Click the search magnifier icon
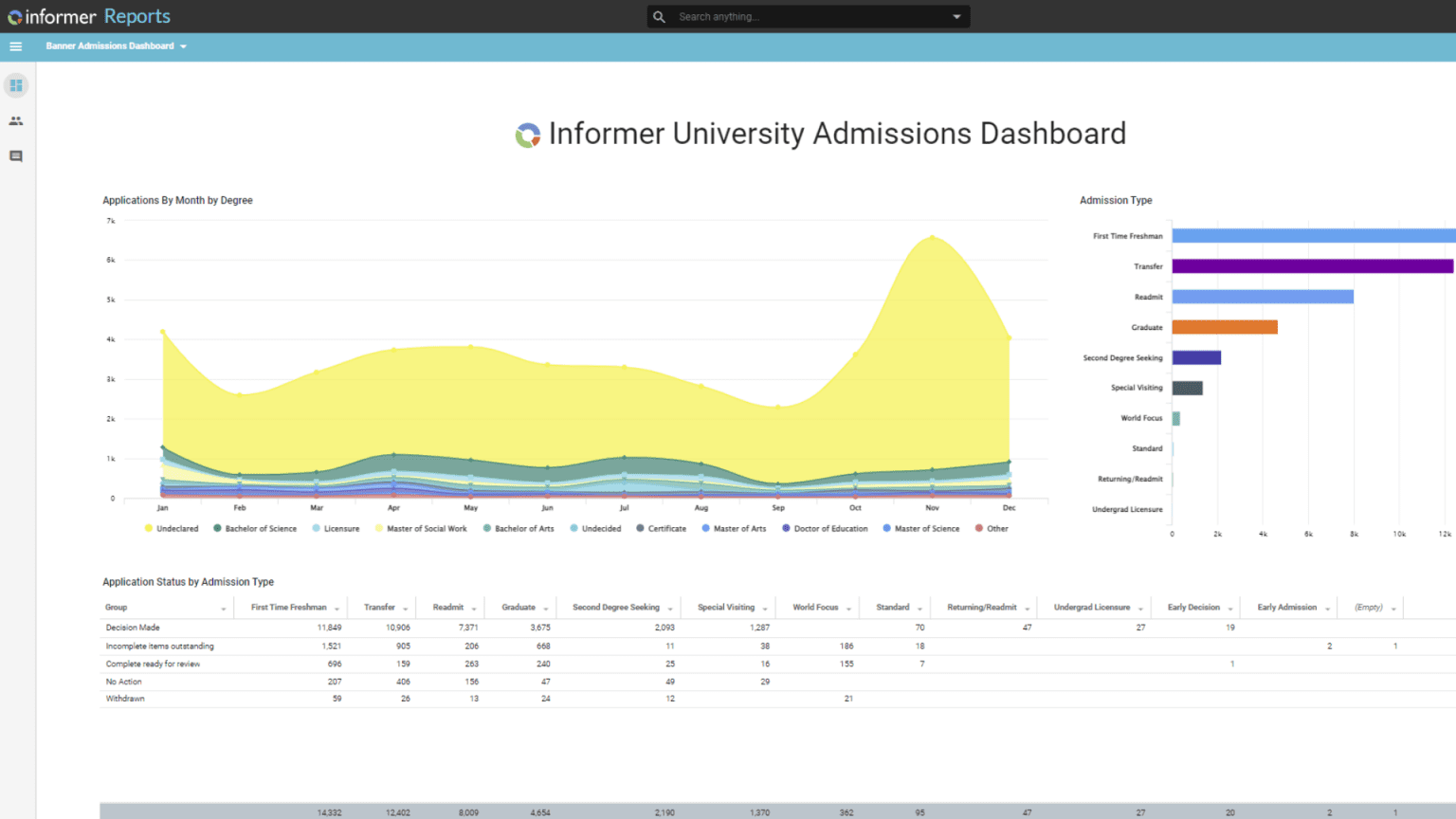1456x819 pixels. [x=659, y=17]
